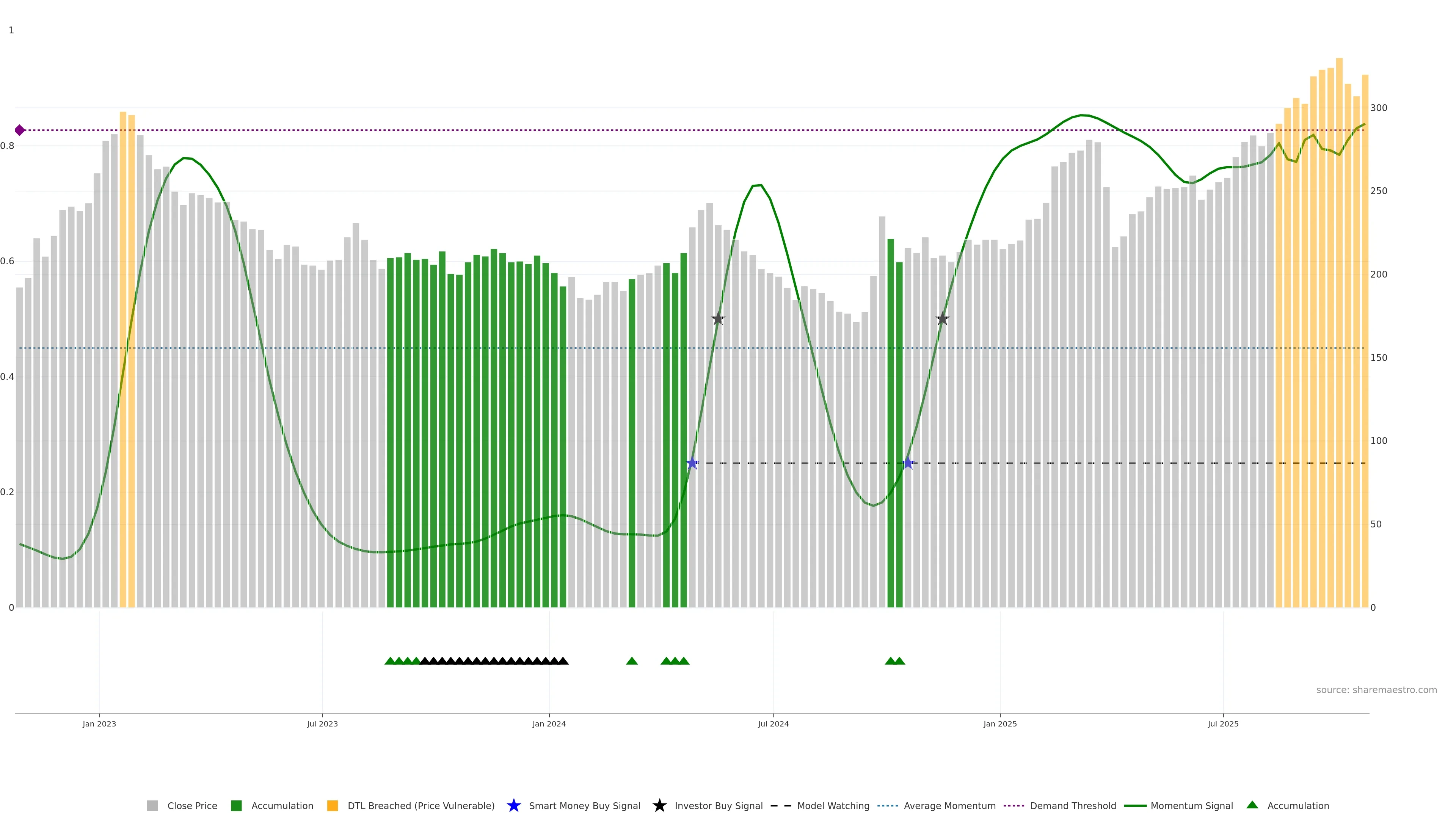Toggle Model Watching legend entry
This screenshot has width=1456, height=819.
[833, 806]
